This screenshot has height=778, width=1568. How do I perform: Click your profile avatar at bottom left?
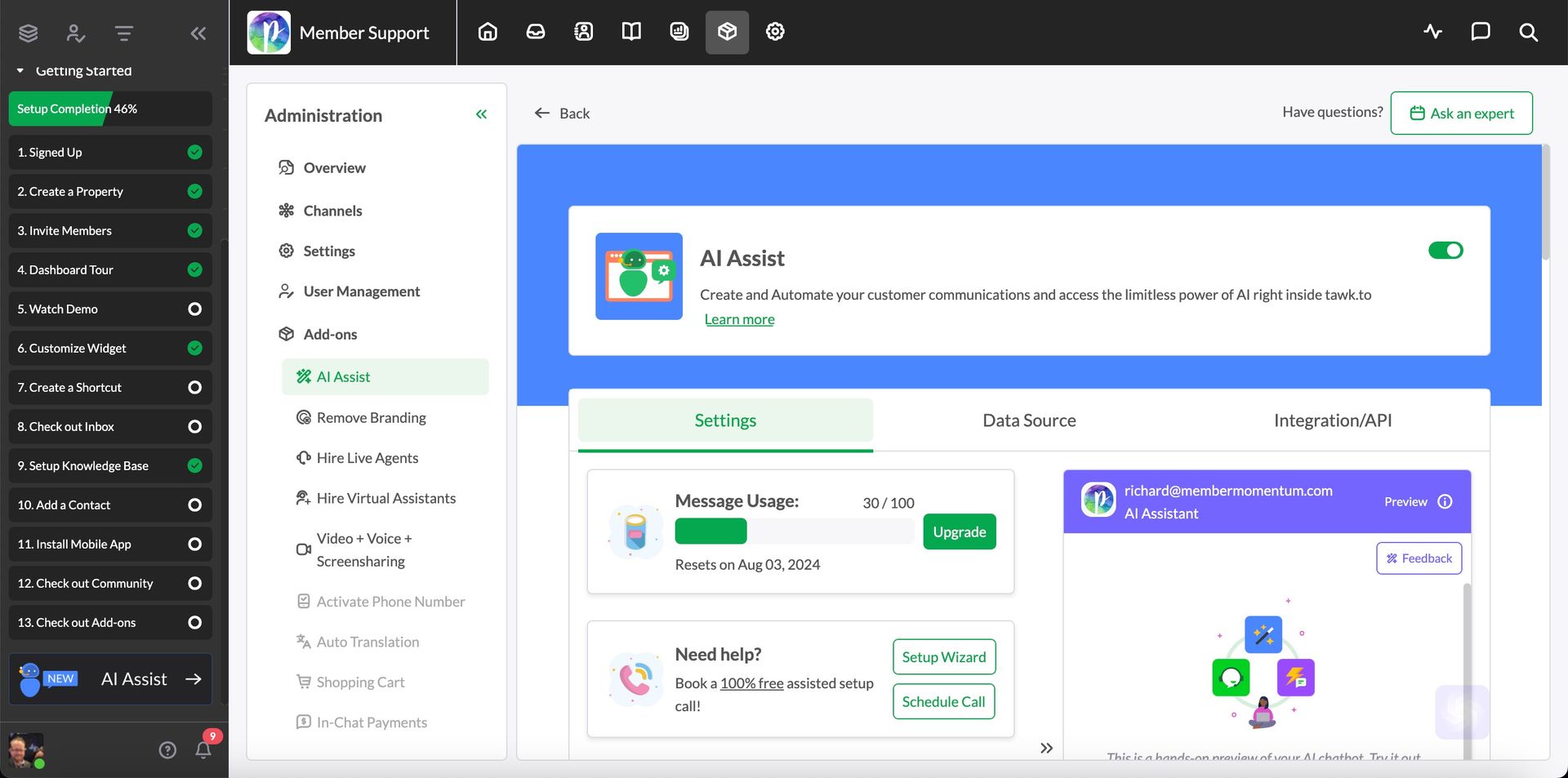[x=27, y=750]
